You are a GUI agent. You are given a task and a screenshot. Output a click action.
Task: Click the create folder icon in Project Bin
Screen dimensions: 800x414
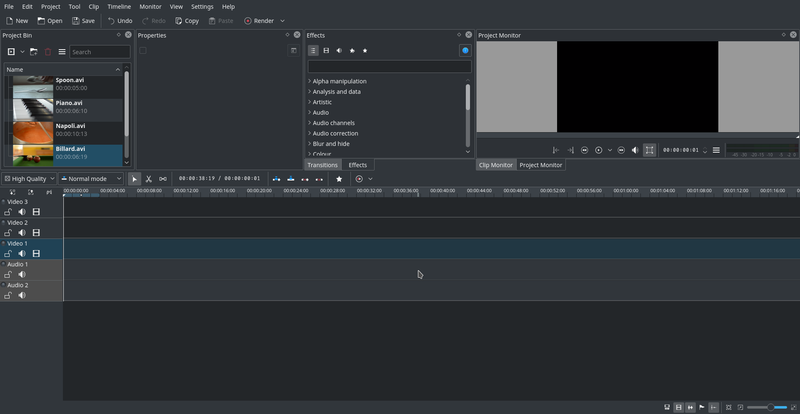[x=33, y=51]
